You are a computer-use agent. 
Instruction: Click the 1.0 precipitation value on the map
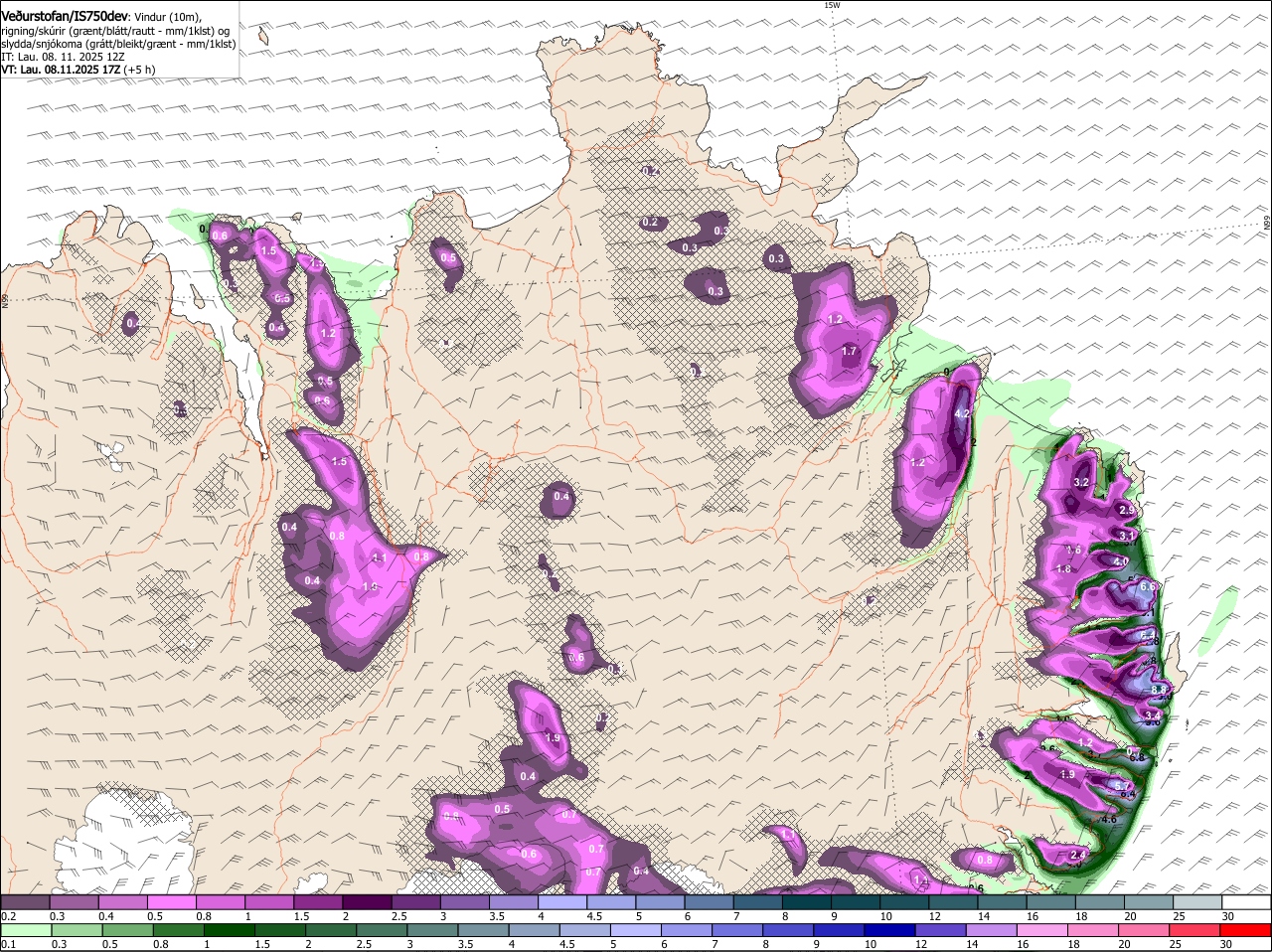[x=370, y=587]
